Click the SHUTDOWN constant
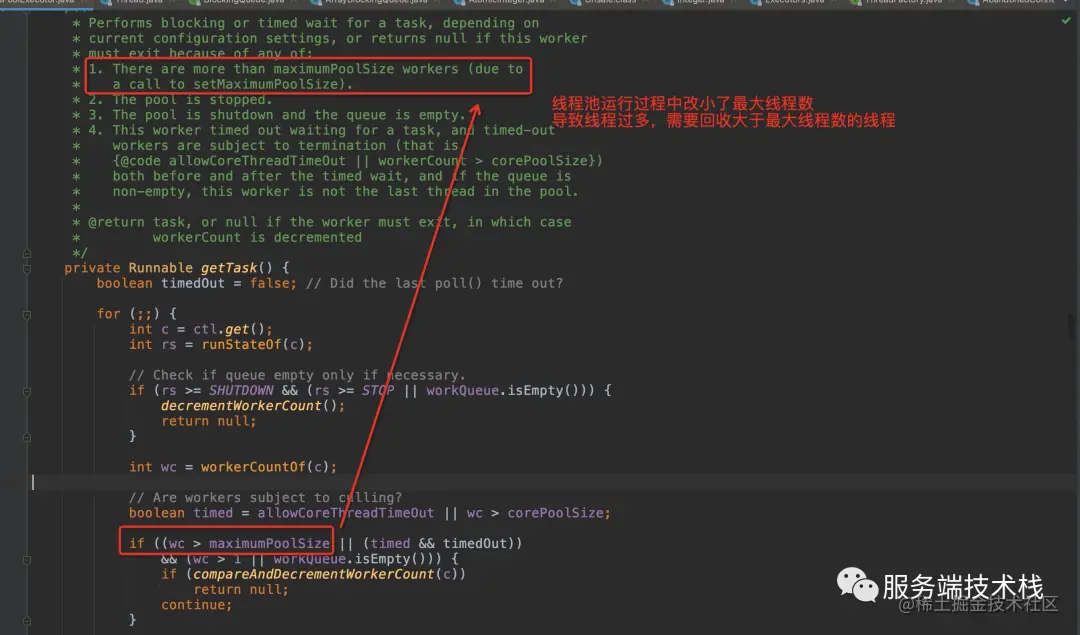 pos(241,391)
